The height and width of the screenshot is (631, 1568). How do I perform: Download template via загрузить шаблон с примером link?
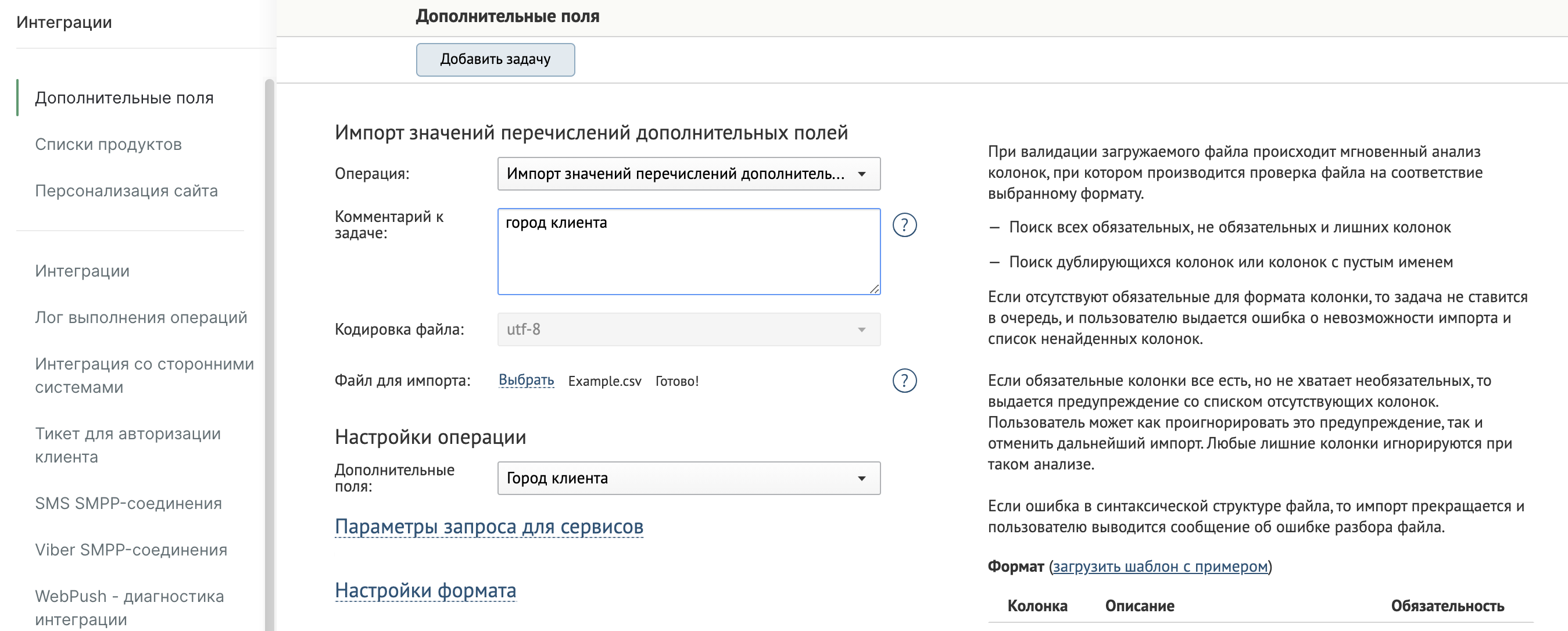tap(1160, 567)
